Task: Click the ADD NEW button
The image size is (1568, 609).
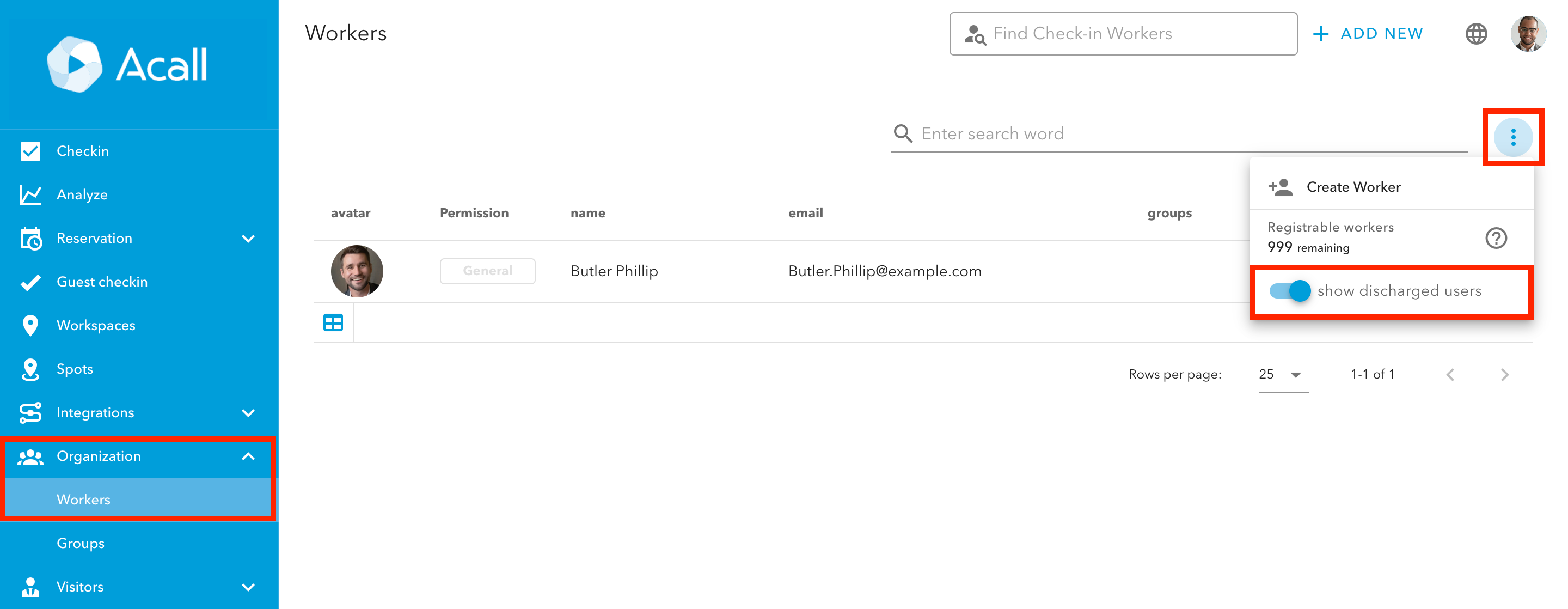Action: coord(1368,34)
